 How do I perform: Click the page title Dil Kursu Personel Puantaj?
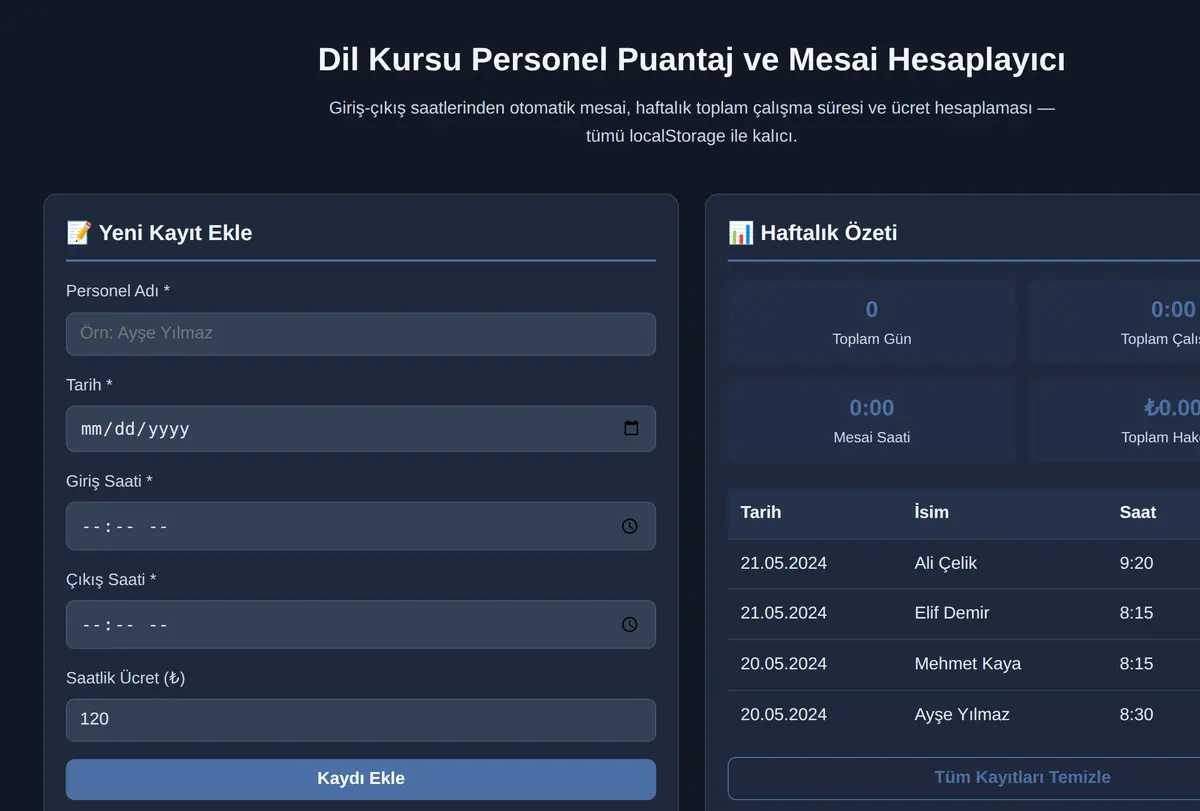(x=691, y=60)
